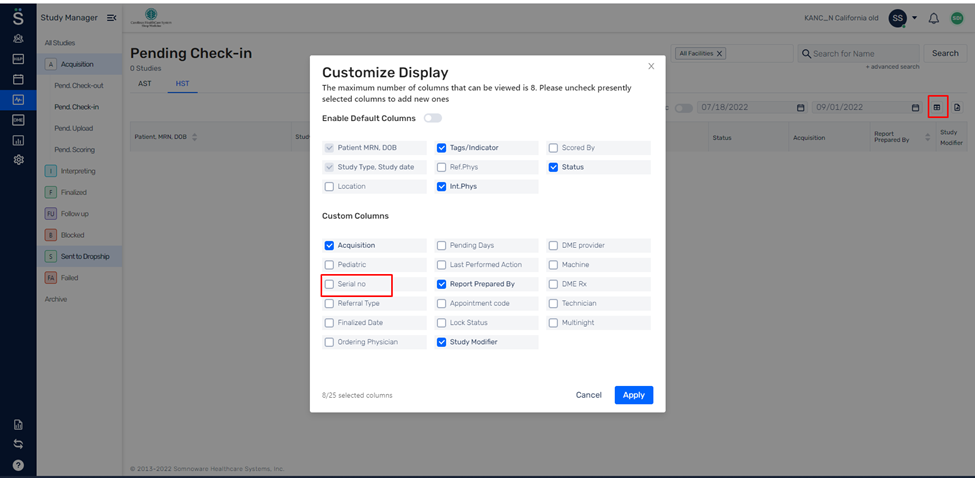
Task: Check the Machine column
Action: [553, 265]
